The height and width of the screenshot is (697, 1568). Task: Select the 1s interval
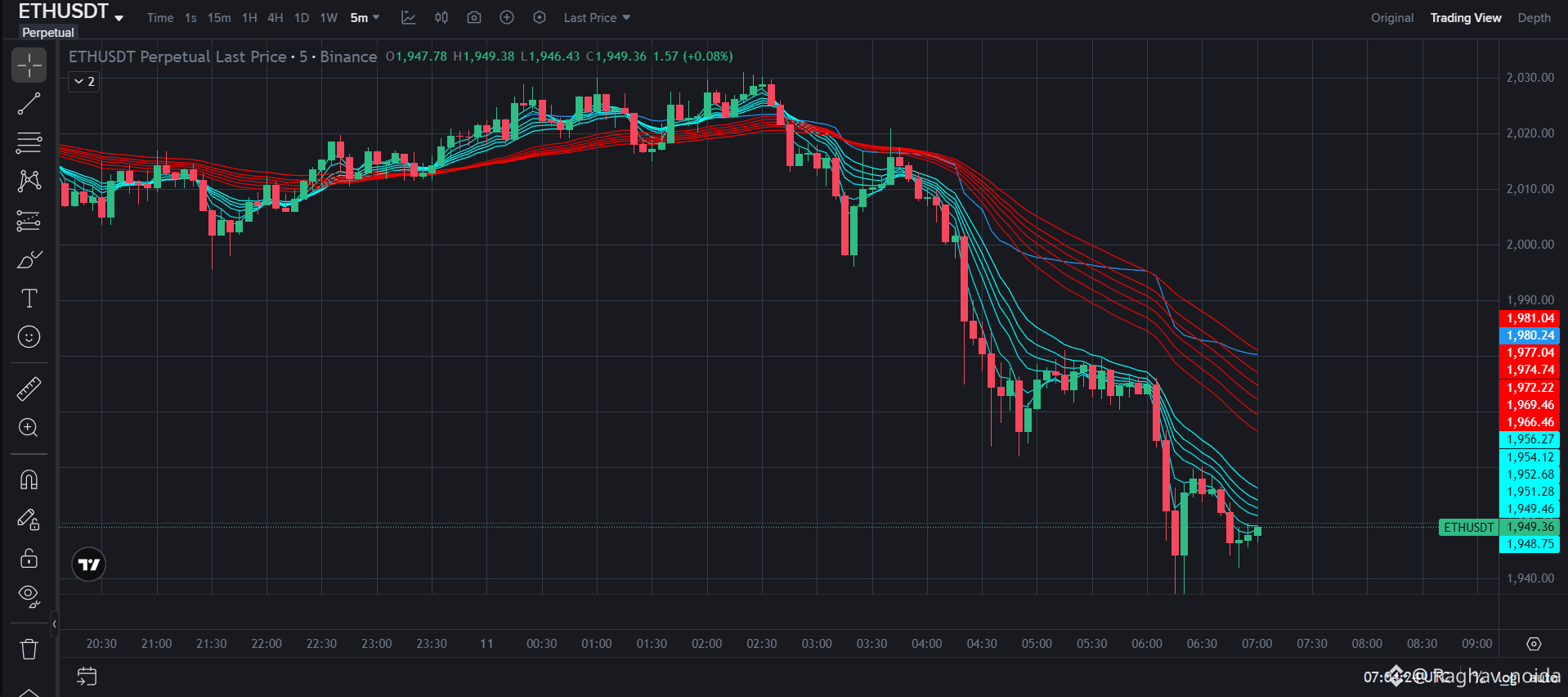(x=190, y=17)
